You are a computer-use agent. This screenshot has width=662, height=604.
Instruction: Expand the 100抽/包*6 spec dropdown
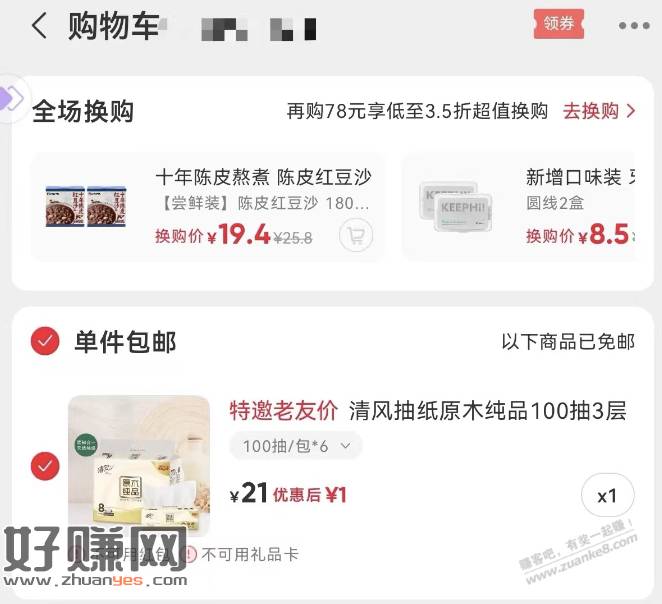pyautogui.click(x=296, y=446)
